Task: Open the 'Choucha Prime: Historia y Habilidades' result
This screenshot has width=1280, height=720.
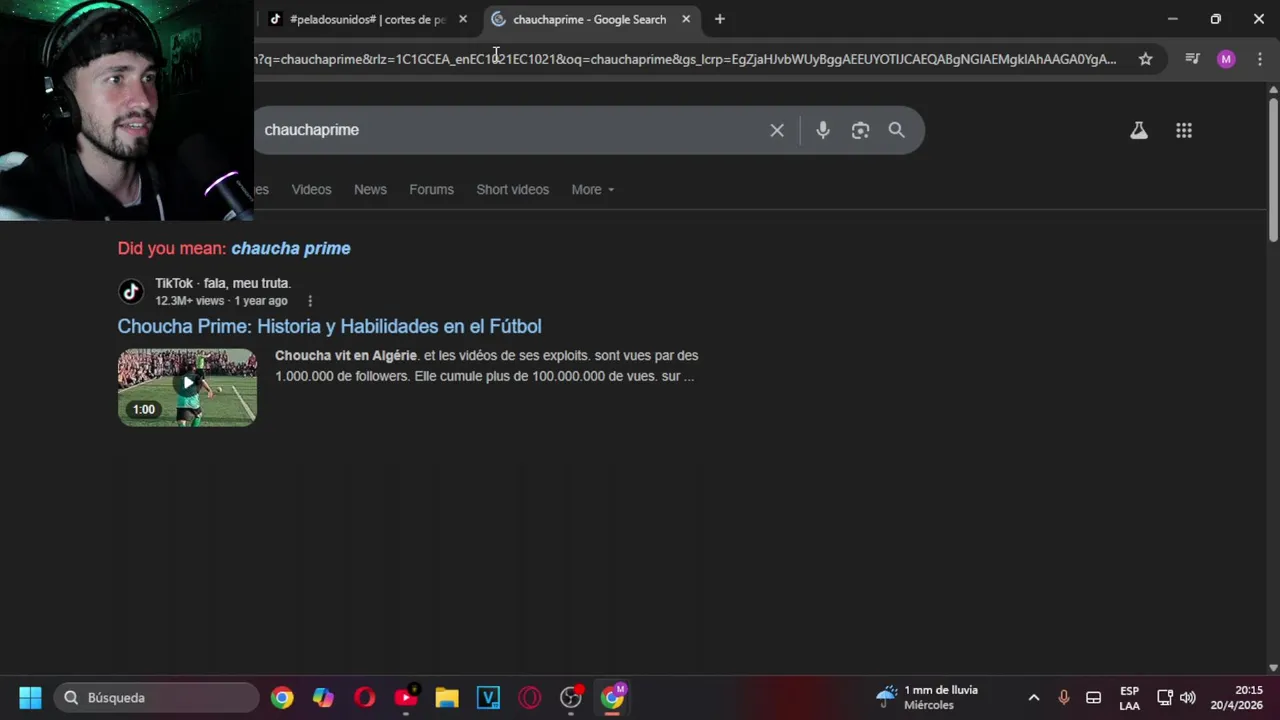Action: [x=329, y=326]
